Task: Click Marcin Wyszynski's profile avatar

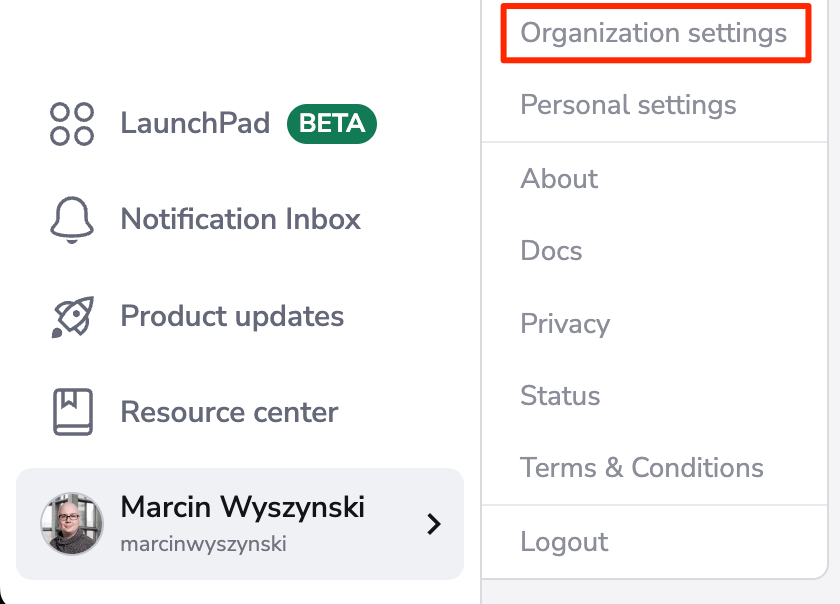Action: (x=71, y=524)
